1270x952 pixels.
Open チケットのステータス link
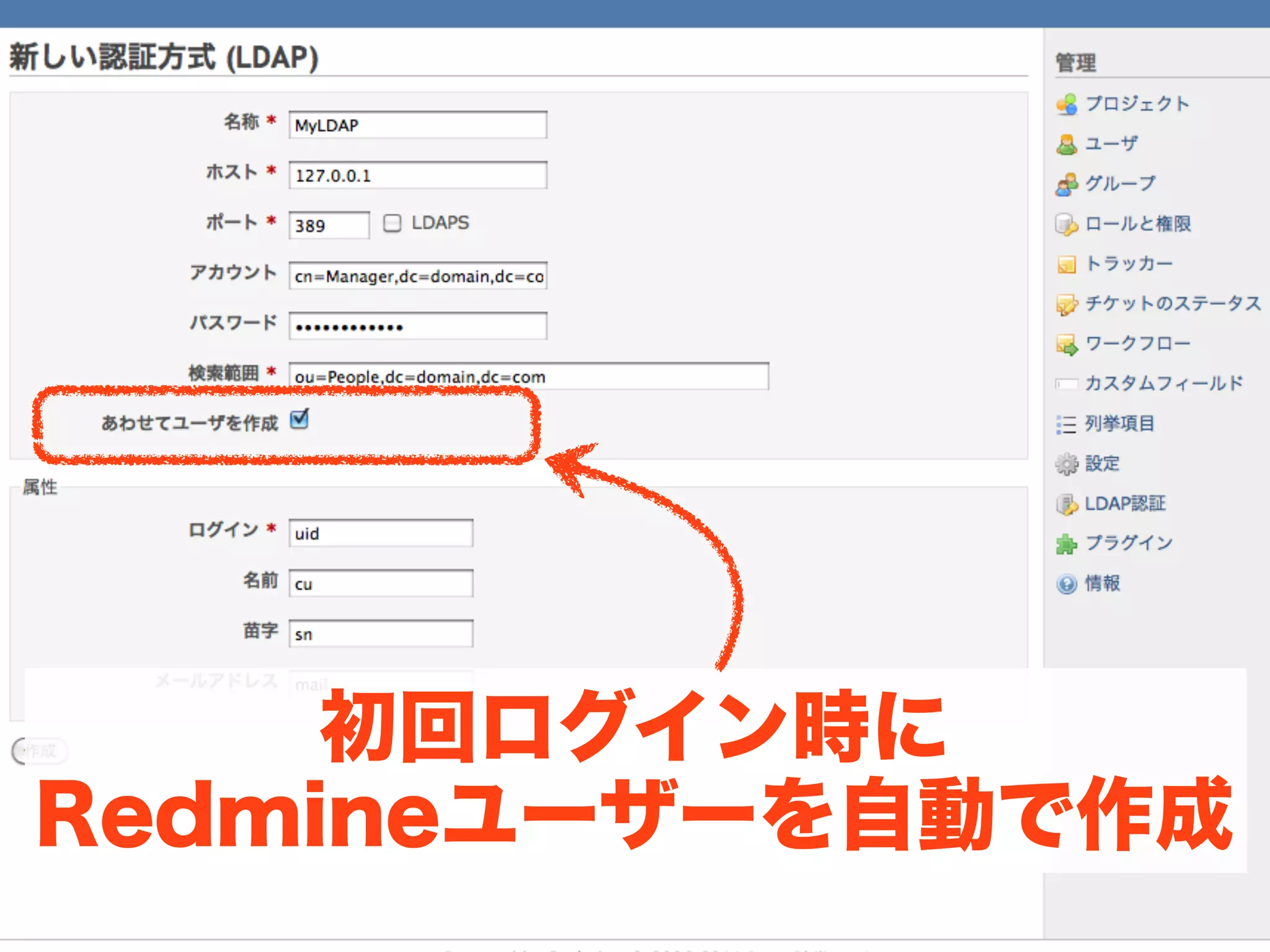(x=1173, y=304)
